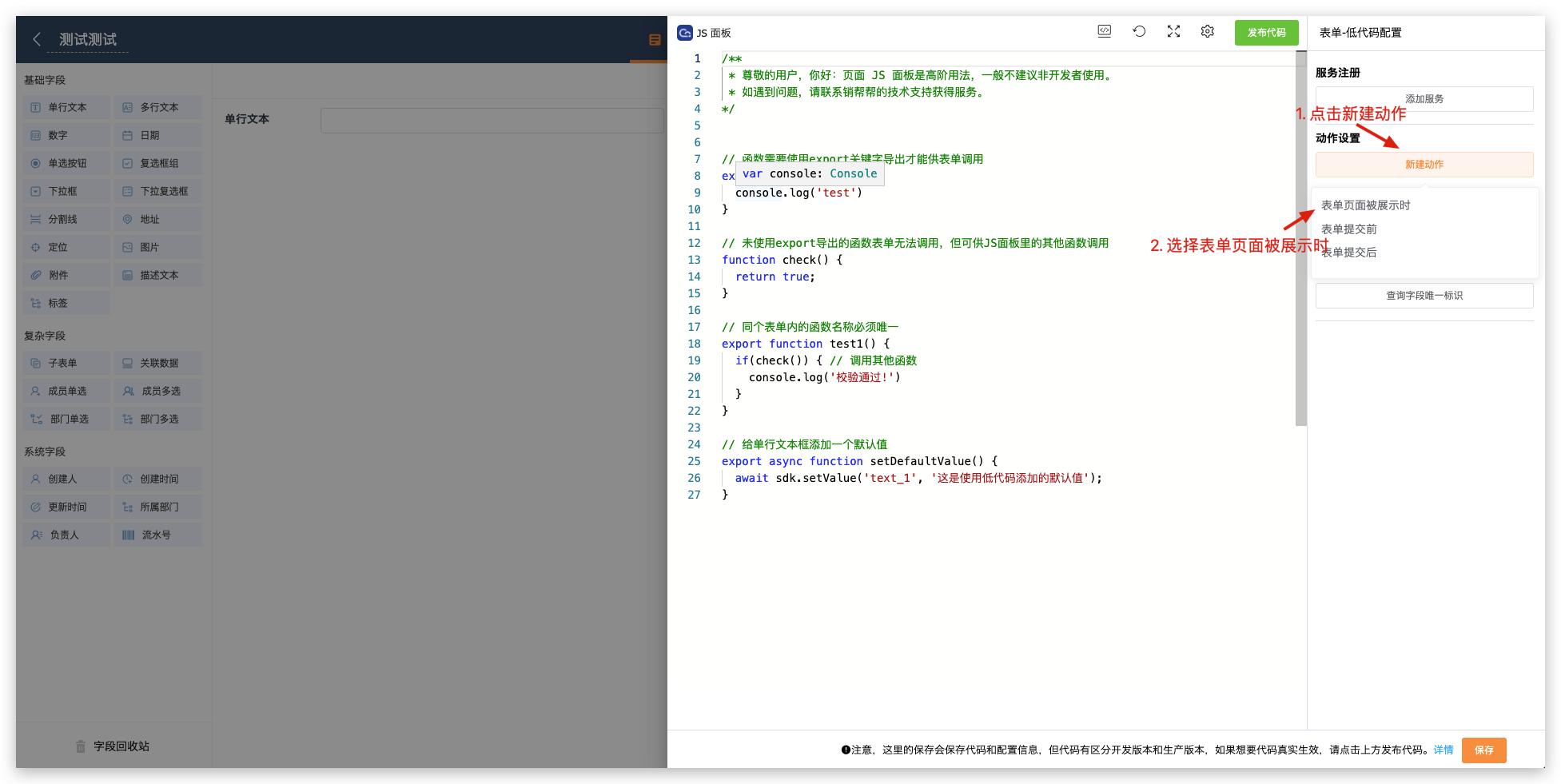Click the code editor vertical scrollbar
Image resolution: width=1561 pixels, height=784 pixels.
tap(1300, 240)
